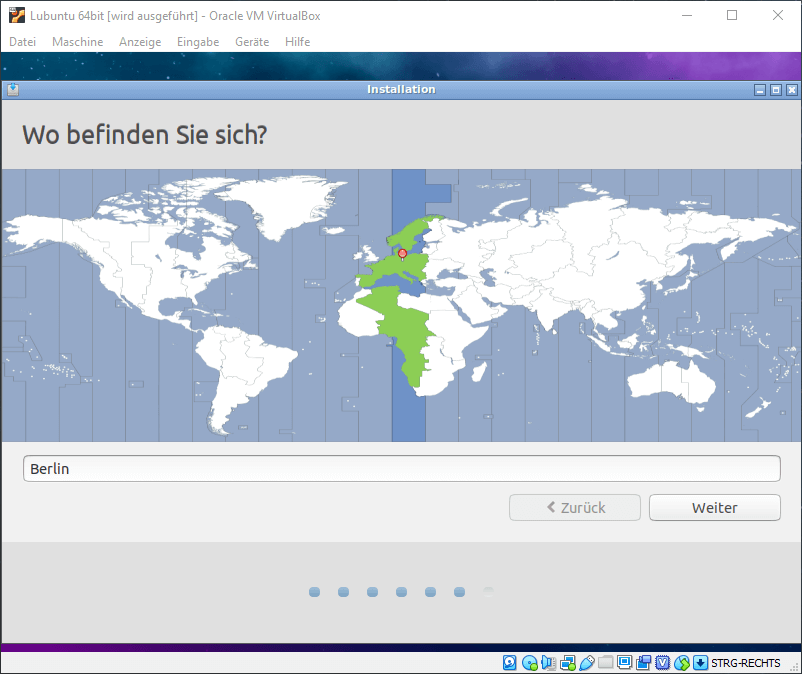This screenshot has height=674, width=802.
Task: Close the Installation window
Action: [792, 90]
